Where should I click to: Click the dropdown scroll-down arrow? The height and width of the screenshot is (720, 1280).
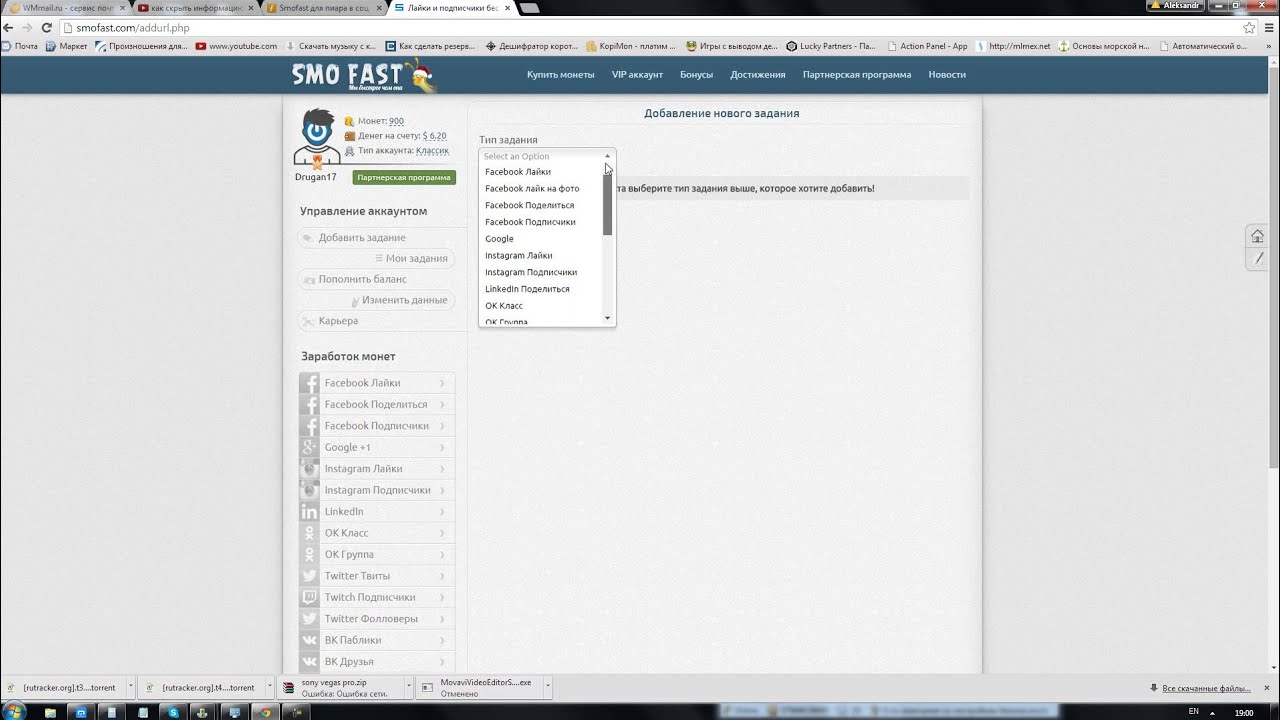[x=607, y=318]
